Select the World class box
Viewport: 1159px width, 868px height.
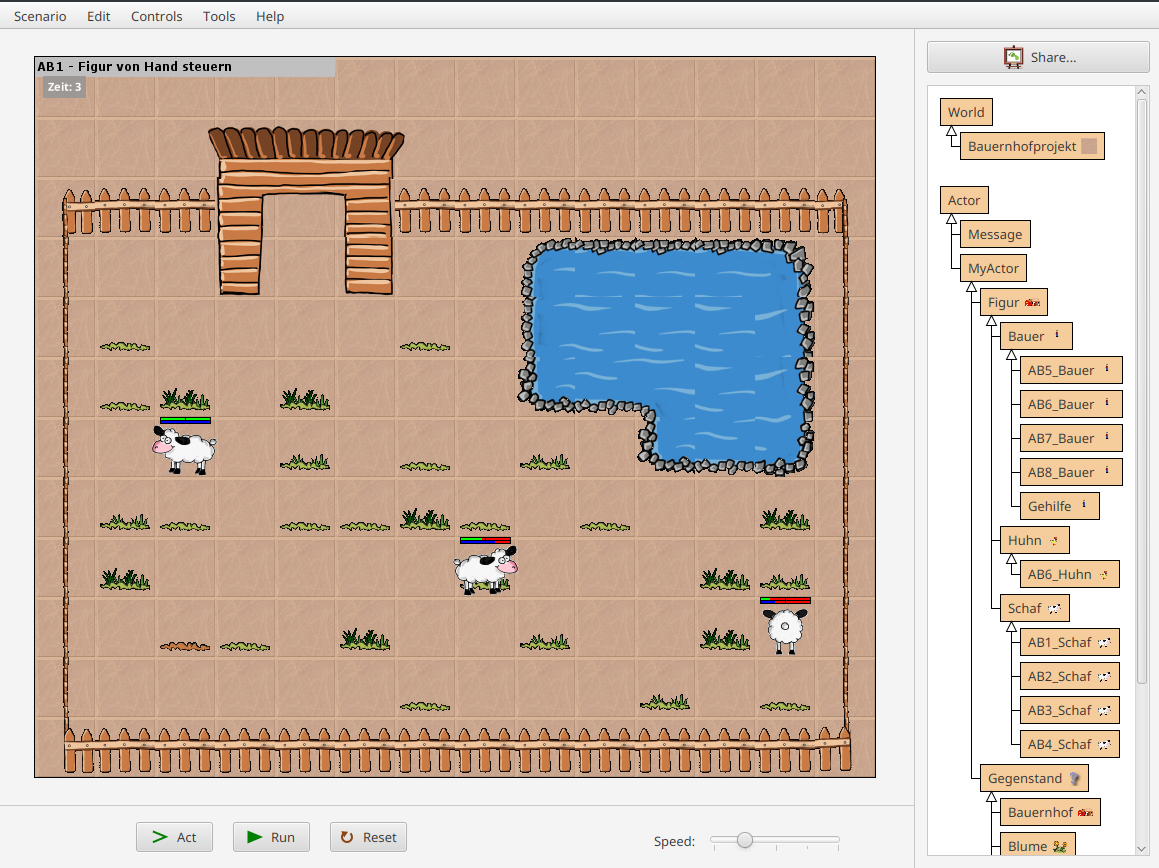pos(966,112)
